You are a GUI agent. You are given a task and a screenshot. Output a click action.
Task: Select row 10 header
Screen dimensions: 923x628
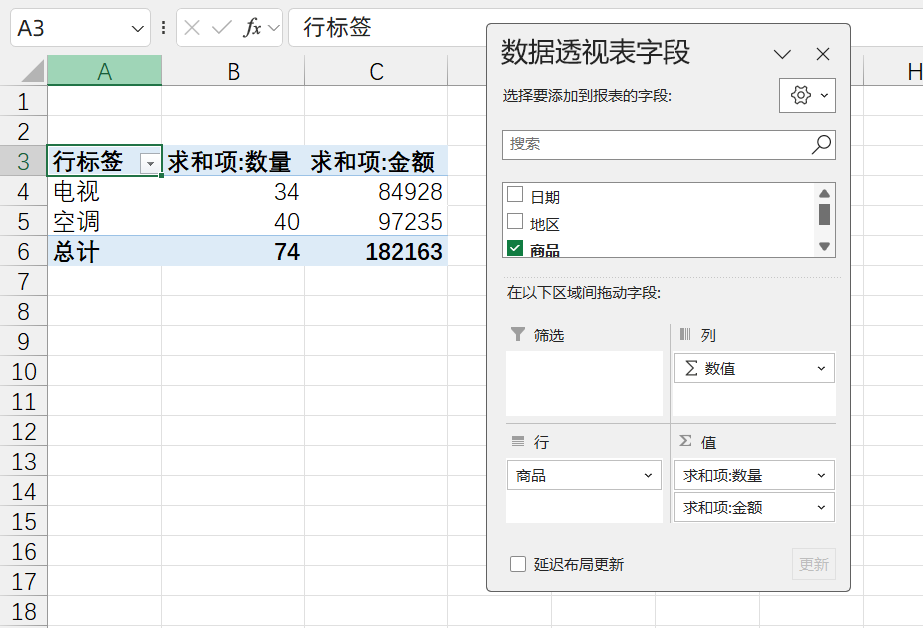pyautogui.click(x=24, y=371)
